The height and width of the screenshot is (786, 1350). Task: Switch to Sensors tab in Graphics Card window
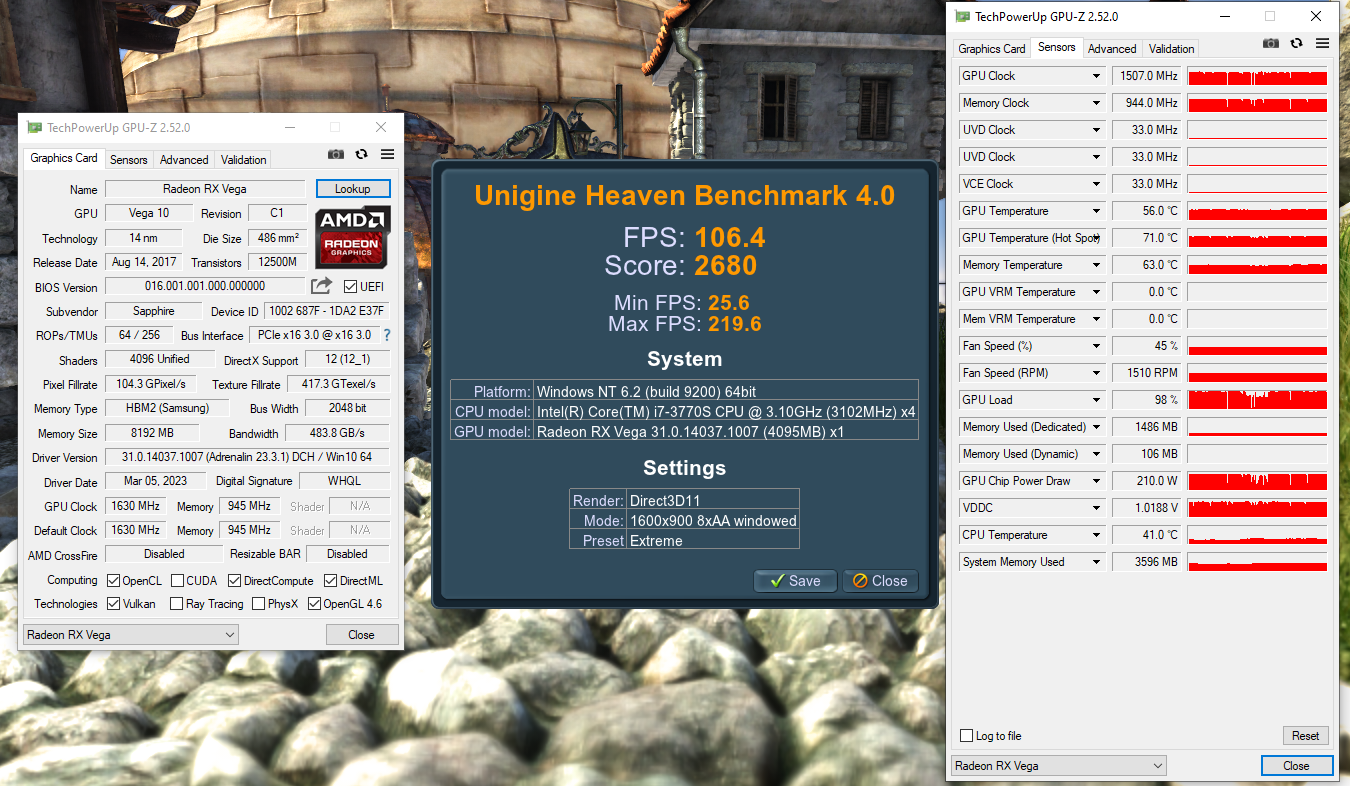tap(129, 160)
